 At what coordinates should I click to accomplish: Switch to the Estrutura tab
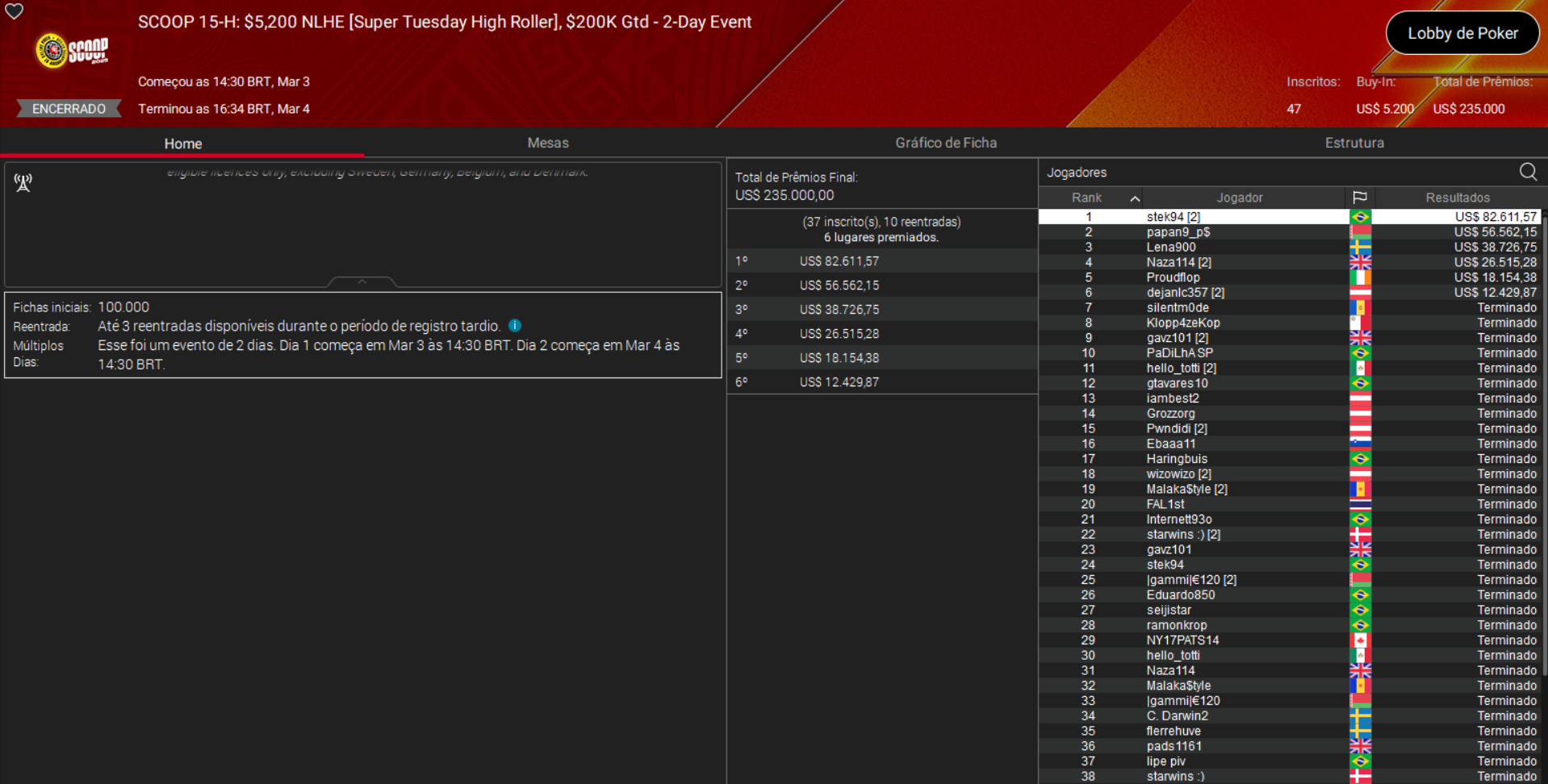tap(1354, 143)
